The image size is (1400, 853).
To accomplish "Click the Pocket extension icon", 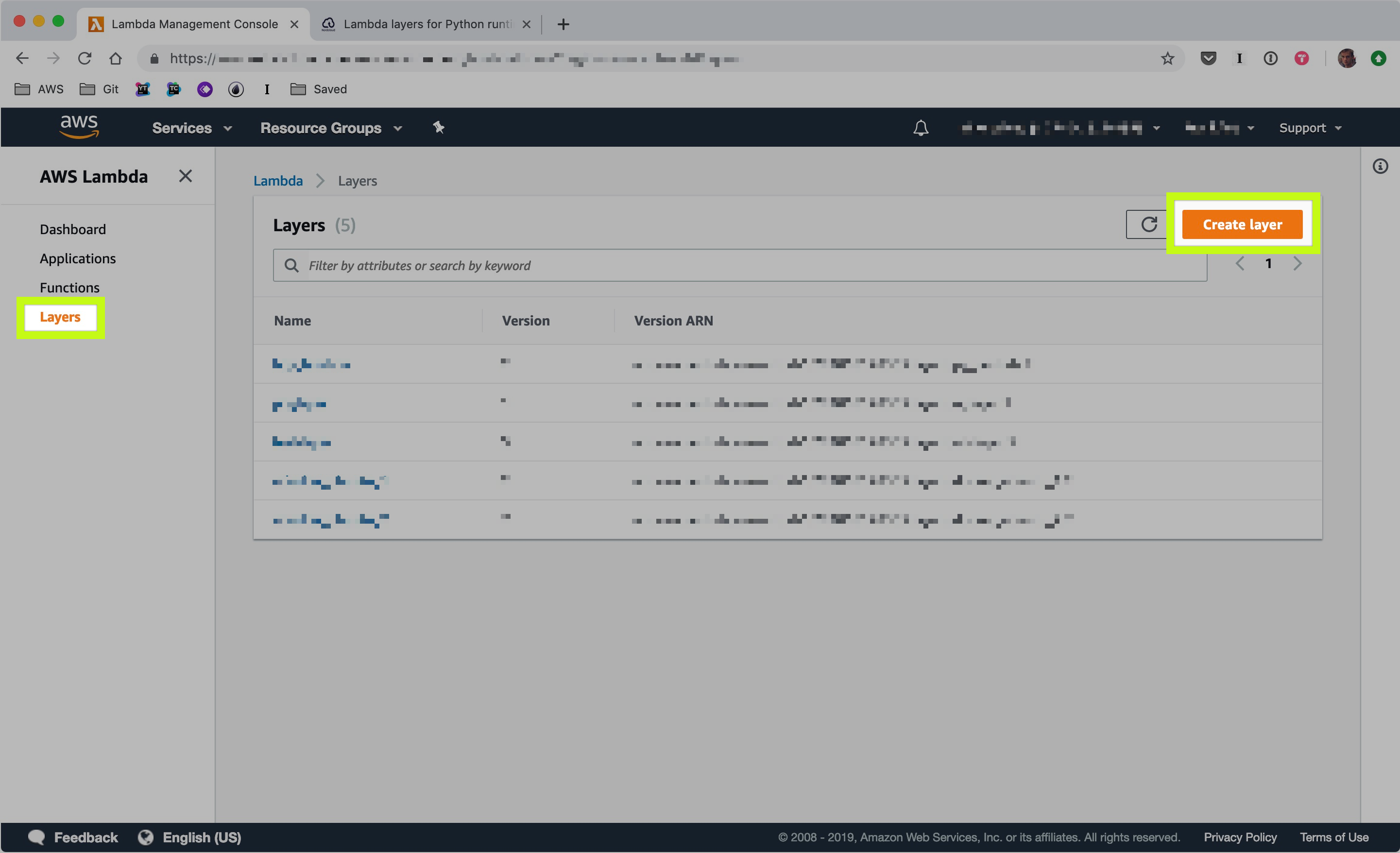I will [x=1208, y=58].
